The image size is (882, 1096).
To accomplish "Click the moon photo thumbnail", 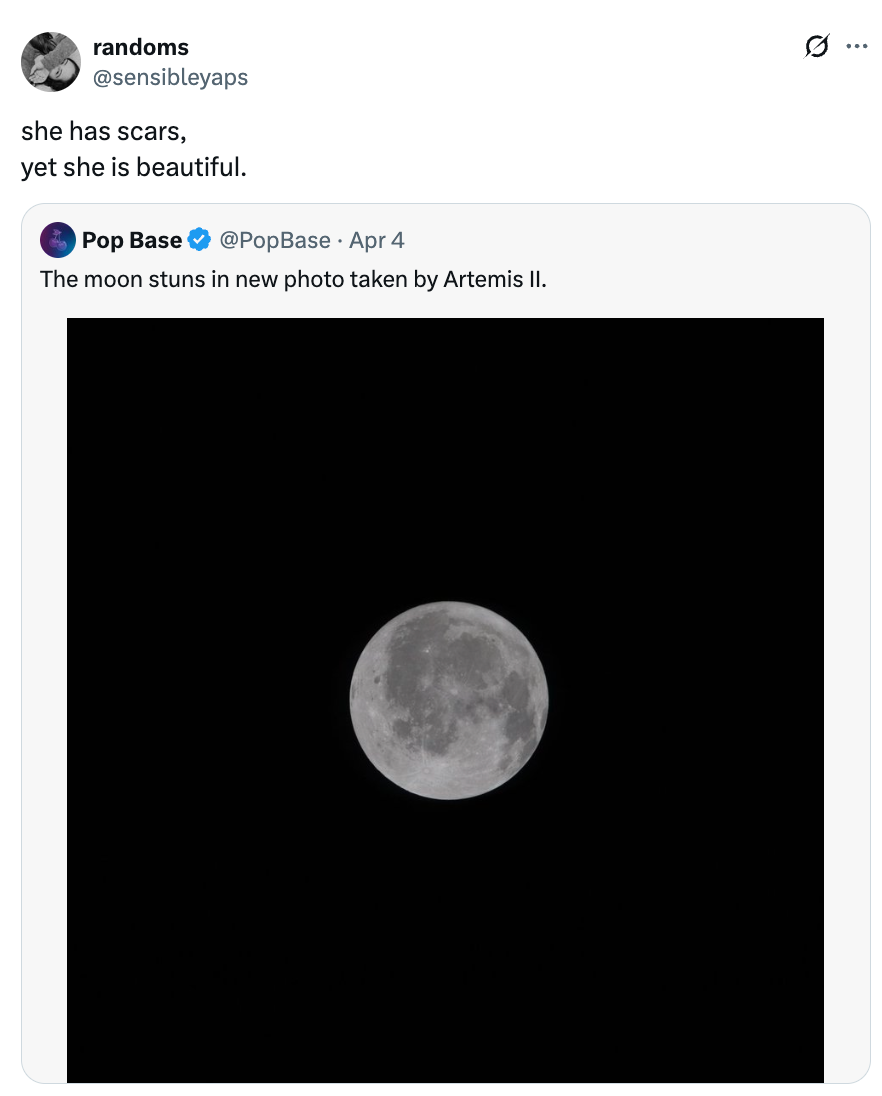I will pyautogui.click(x=445, y=700).
